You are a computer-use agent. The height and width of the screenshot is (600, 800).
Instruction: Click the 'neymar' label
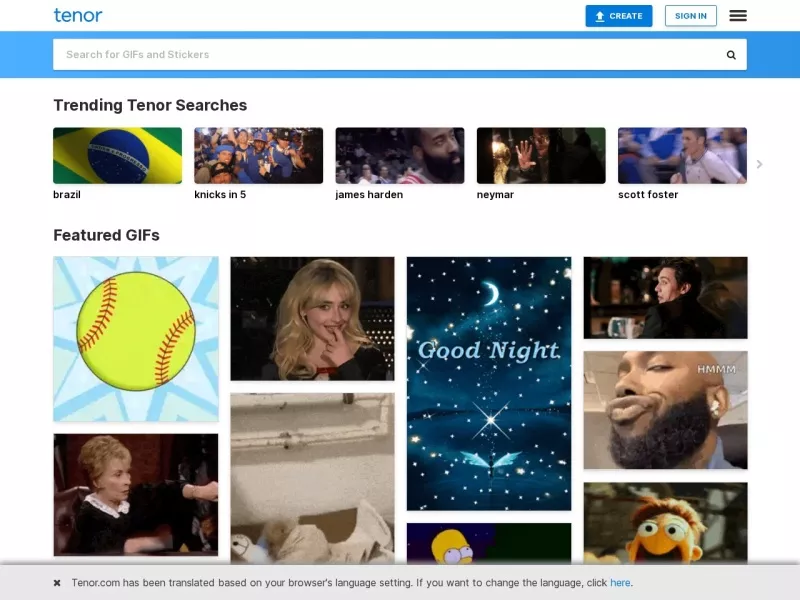pyautogui.click(x=495, y=194)
